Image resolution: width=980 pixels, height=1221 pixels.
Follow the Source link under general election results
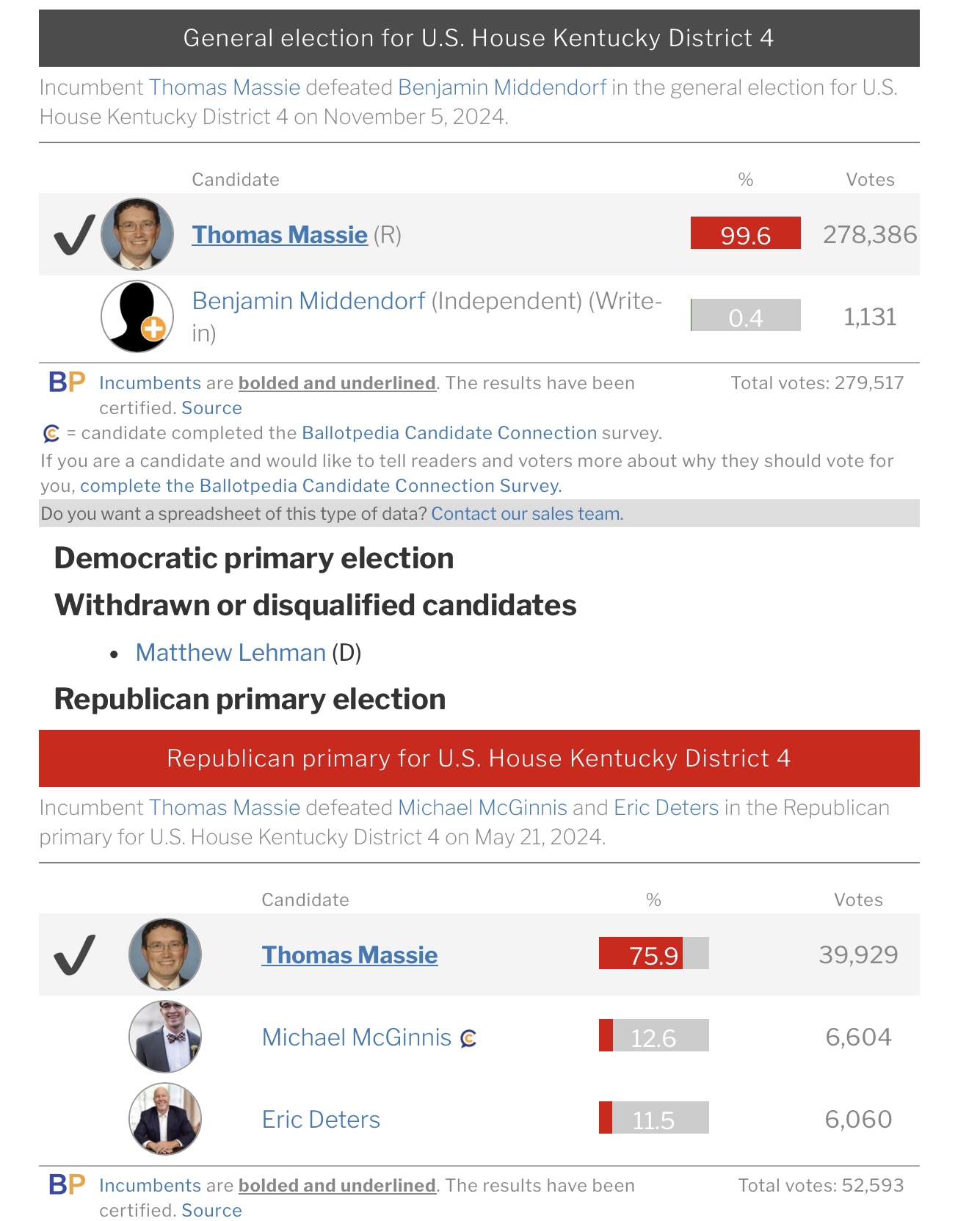point(211,408)
